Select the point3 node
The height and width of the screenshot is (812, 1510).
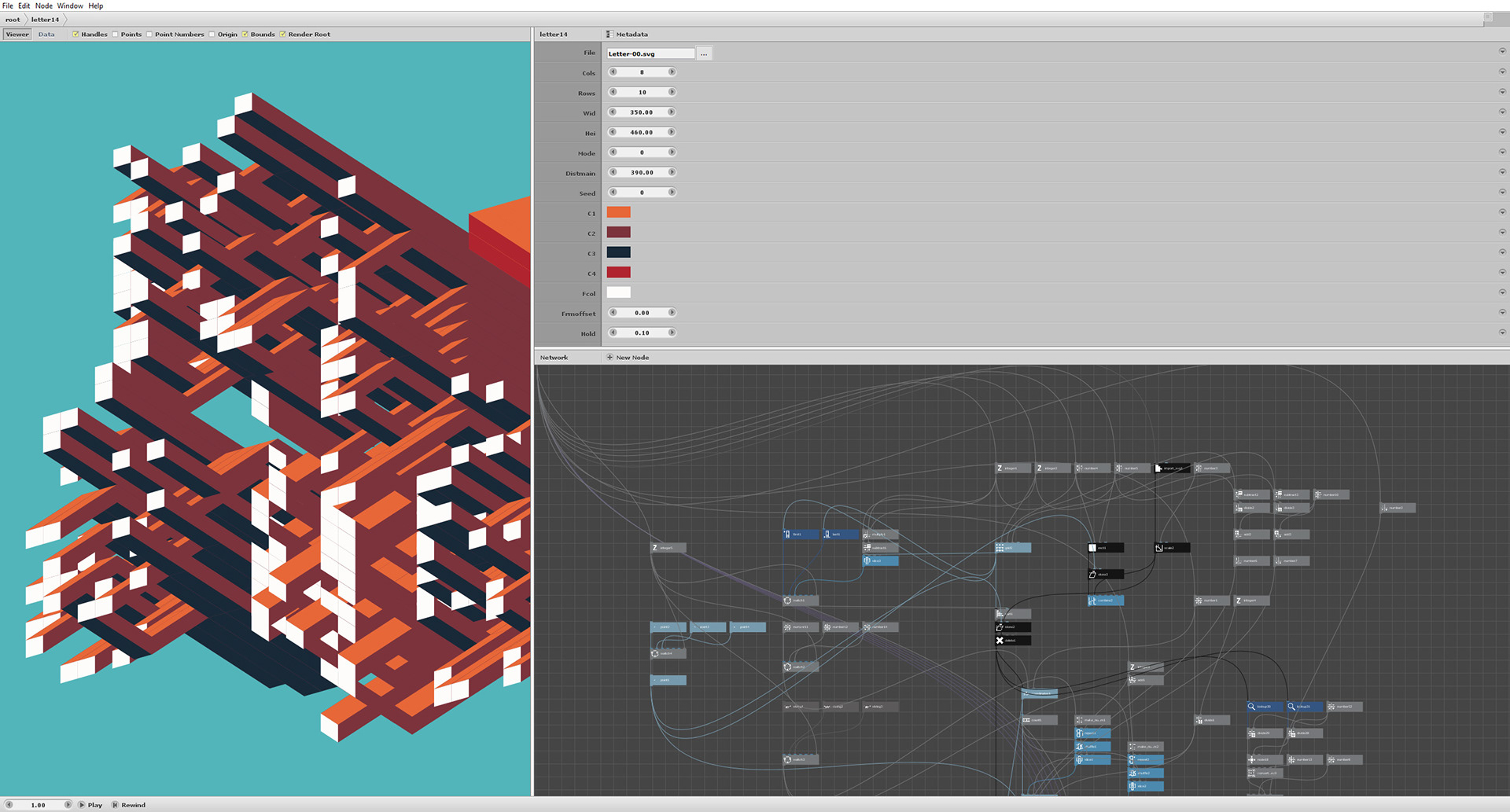(708, 626)
